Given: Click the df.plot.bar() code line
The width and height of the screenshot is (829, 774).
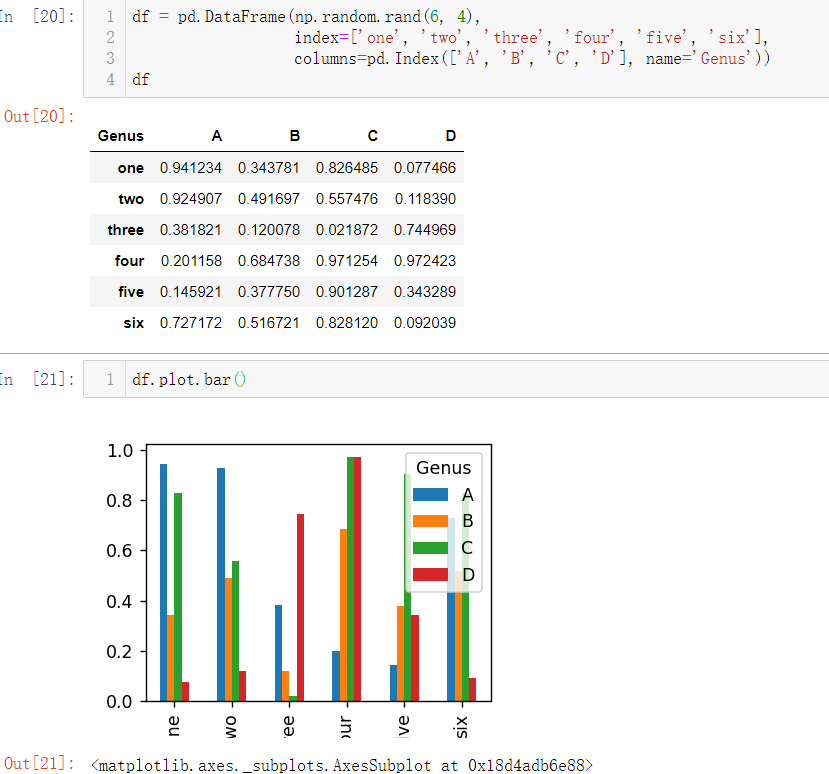Looking at the screenshot, I should point(188,378).
